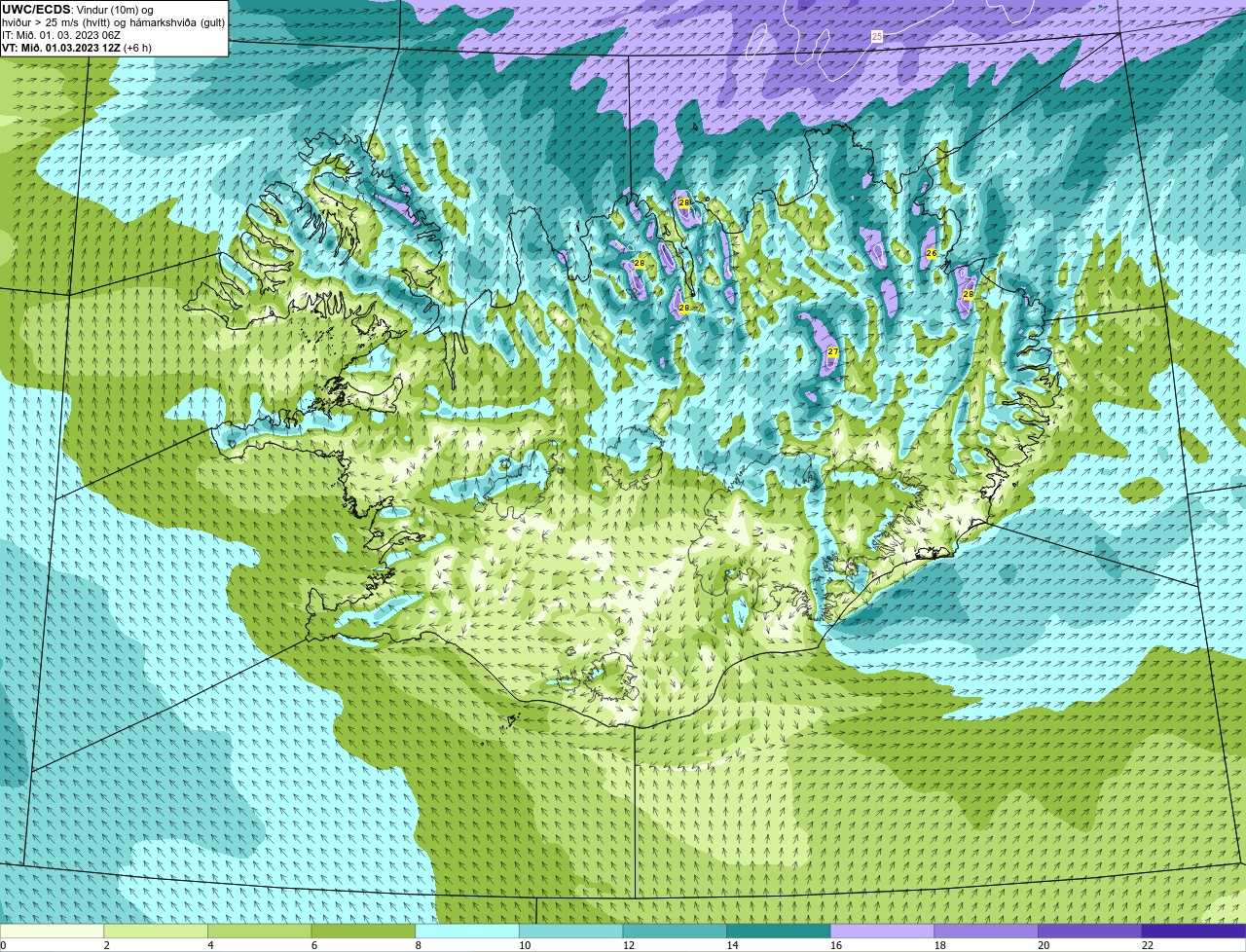Click the northernmost yellow '28' gust marker
This screenshot has width=1246, height=952.
pyautogui.click(x=684, y=202)
